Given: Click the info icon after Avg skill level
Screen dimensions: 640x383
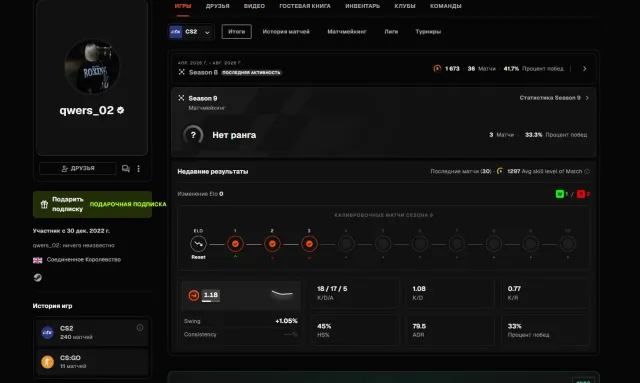Looking at the screenshot, I should click(587, 171).
